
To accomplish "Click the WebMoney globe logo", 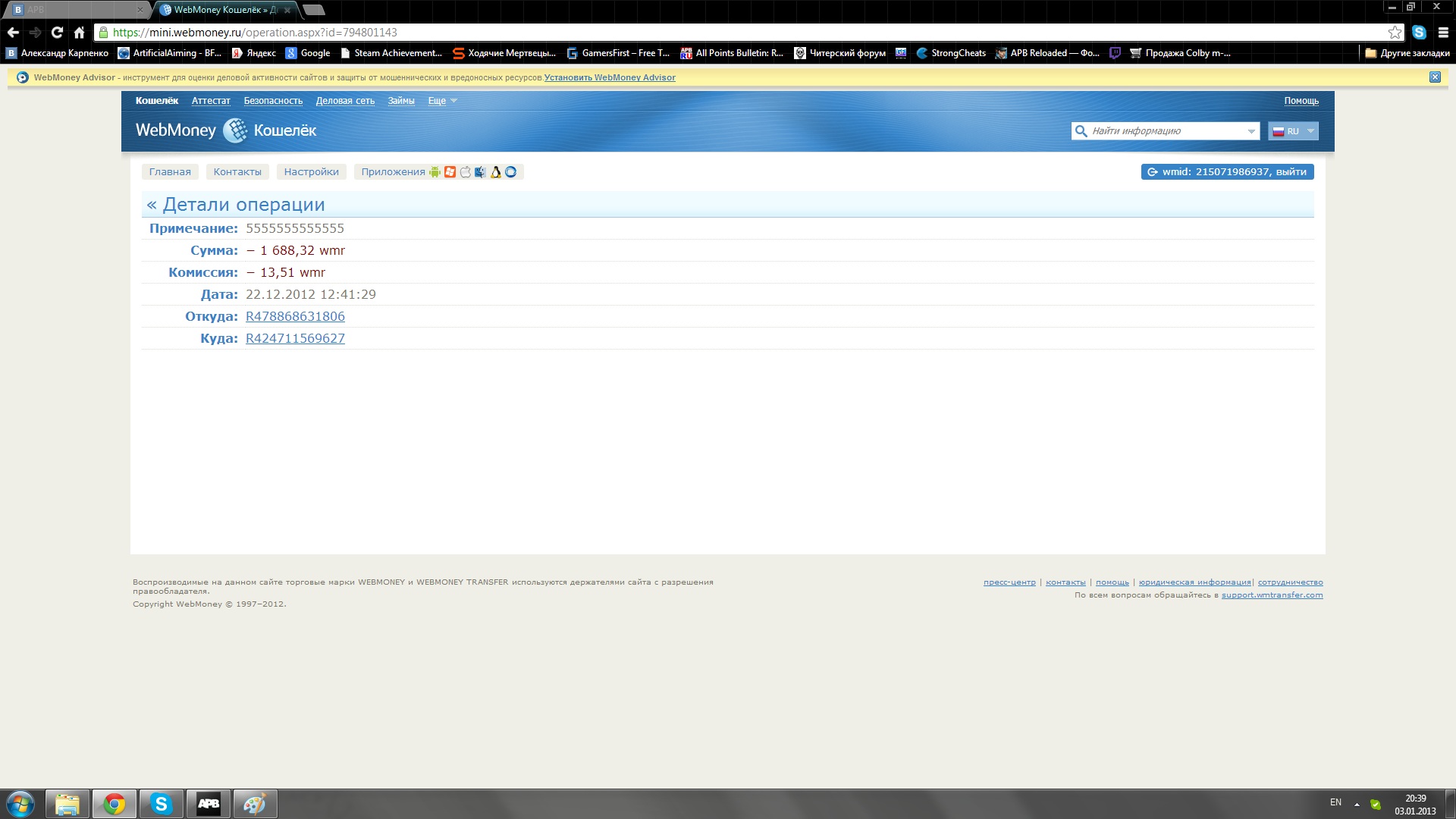I will (x=235, y=130).
